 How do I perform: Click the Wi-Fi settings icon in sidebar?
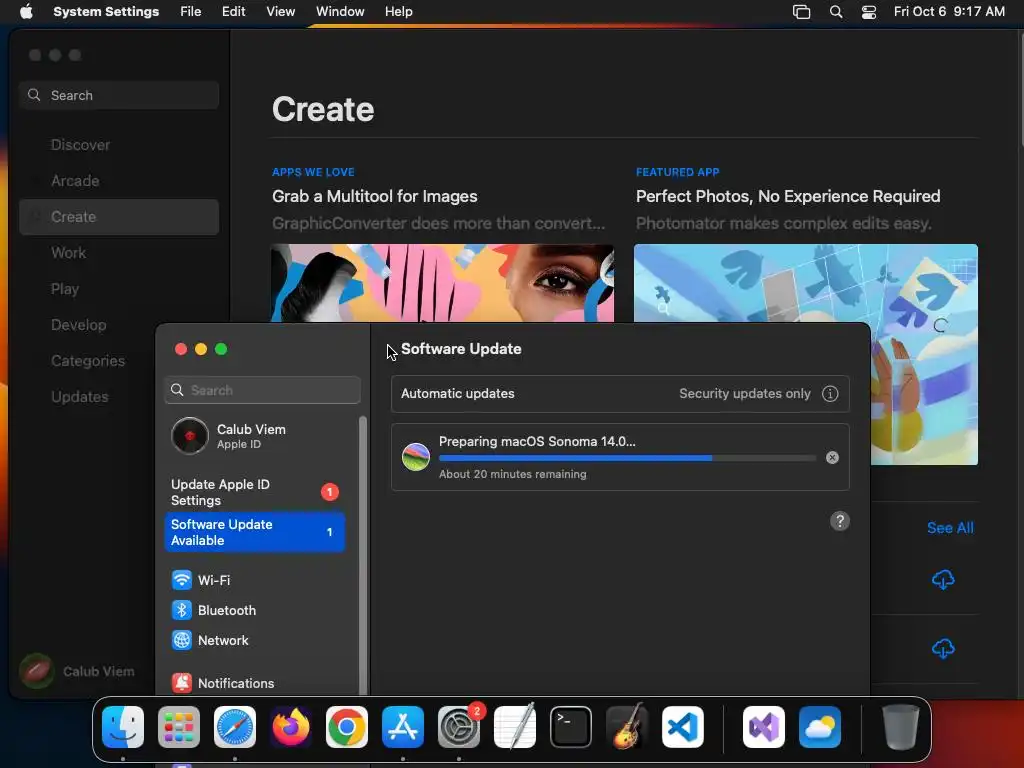182,580
